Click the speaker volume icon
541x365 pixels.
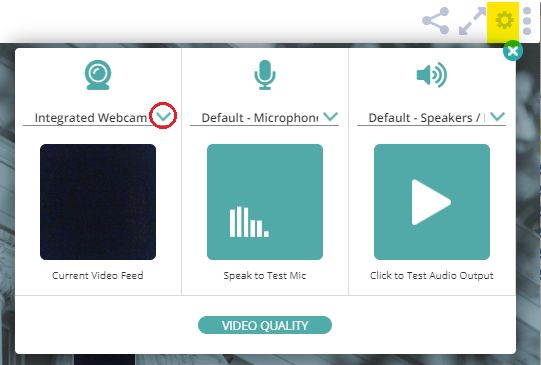(x=432, y=75)
